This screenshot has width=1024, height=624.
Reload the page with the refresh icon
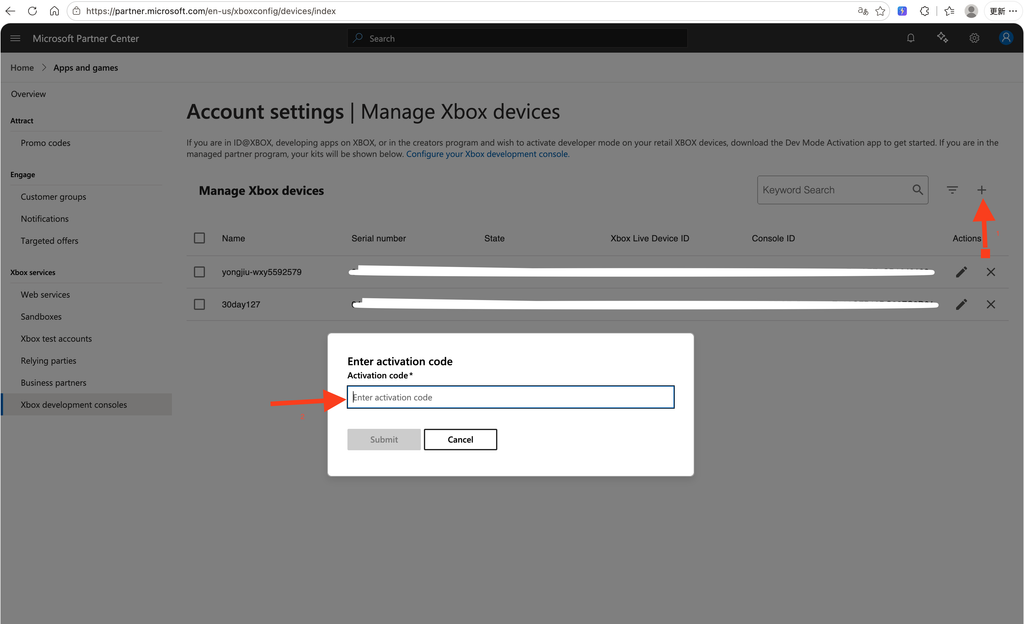(x=32, y=11)
